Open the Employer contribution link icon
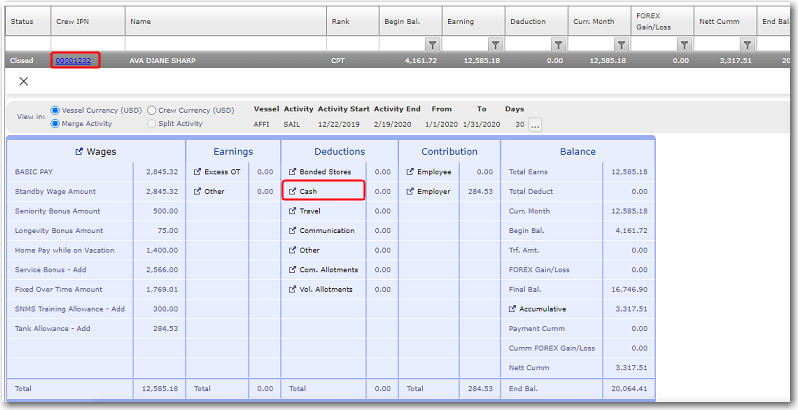Viewport: 798px width, 410px height. [x=410, y=191]
